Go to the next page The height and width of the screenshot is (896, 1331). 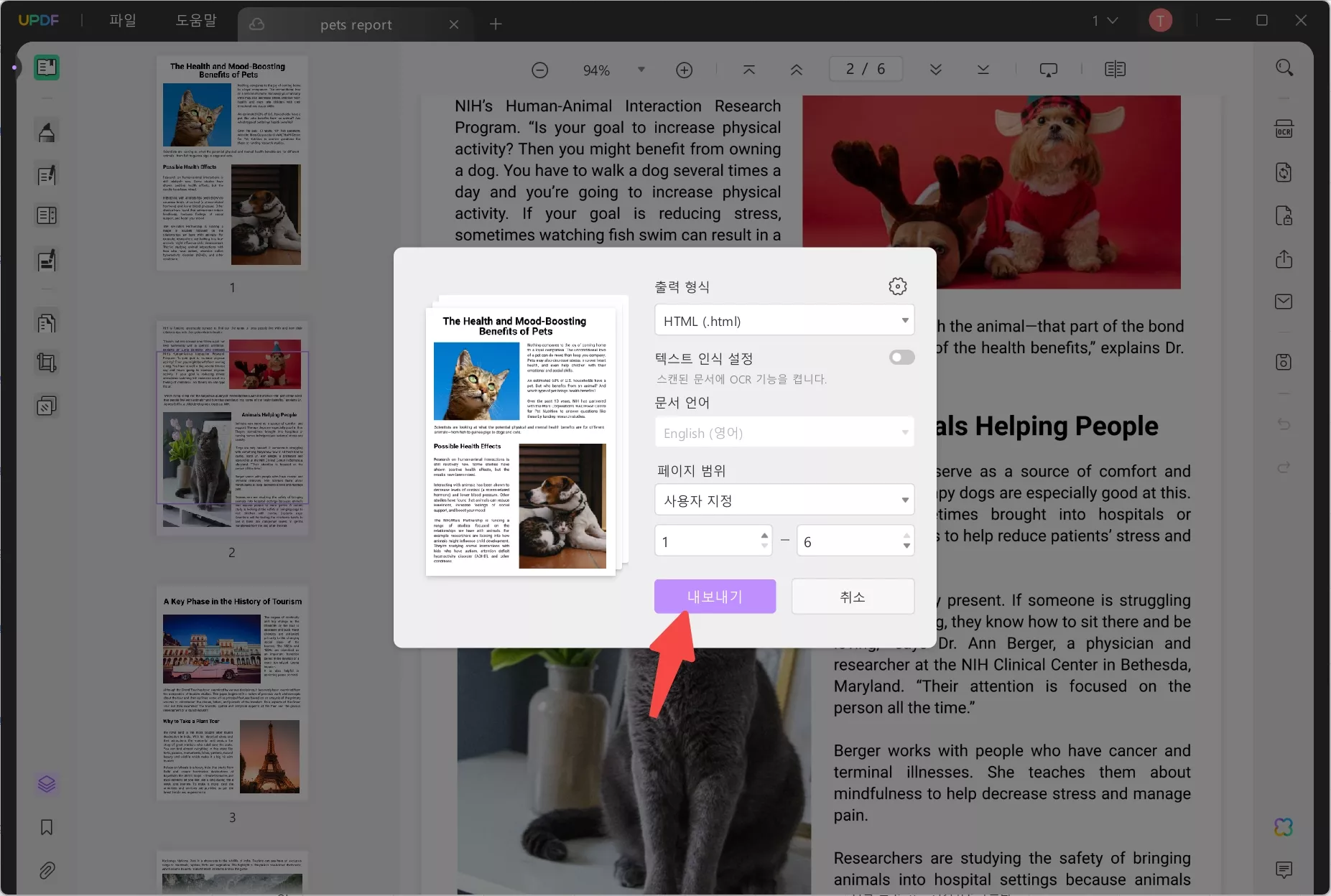tap(936, 70)
